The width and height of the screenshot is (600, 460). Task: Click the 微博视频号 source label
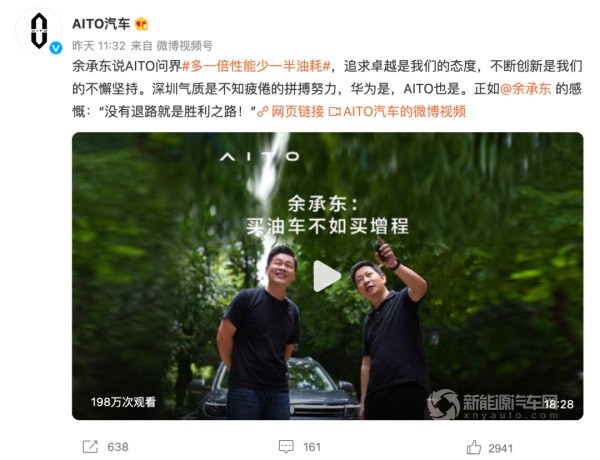tap(184, 46)
